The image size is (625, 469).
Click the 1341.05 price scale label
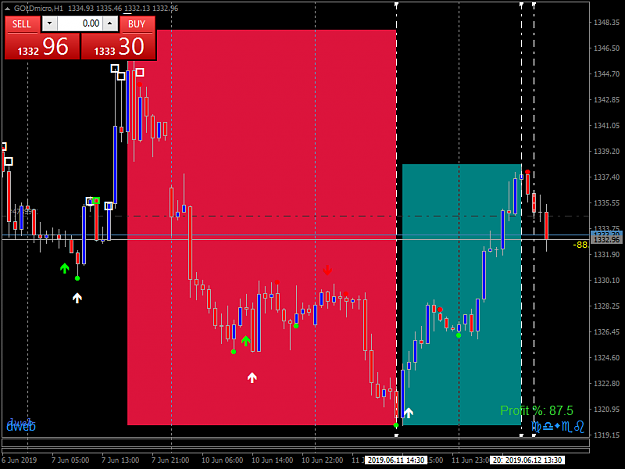pyautogui.click(x=607, y=126)
